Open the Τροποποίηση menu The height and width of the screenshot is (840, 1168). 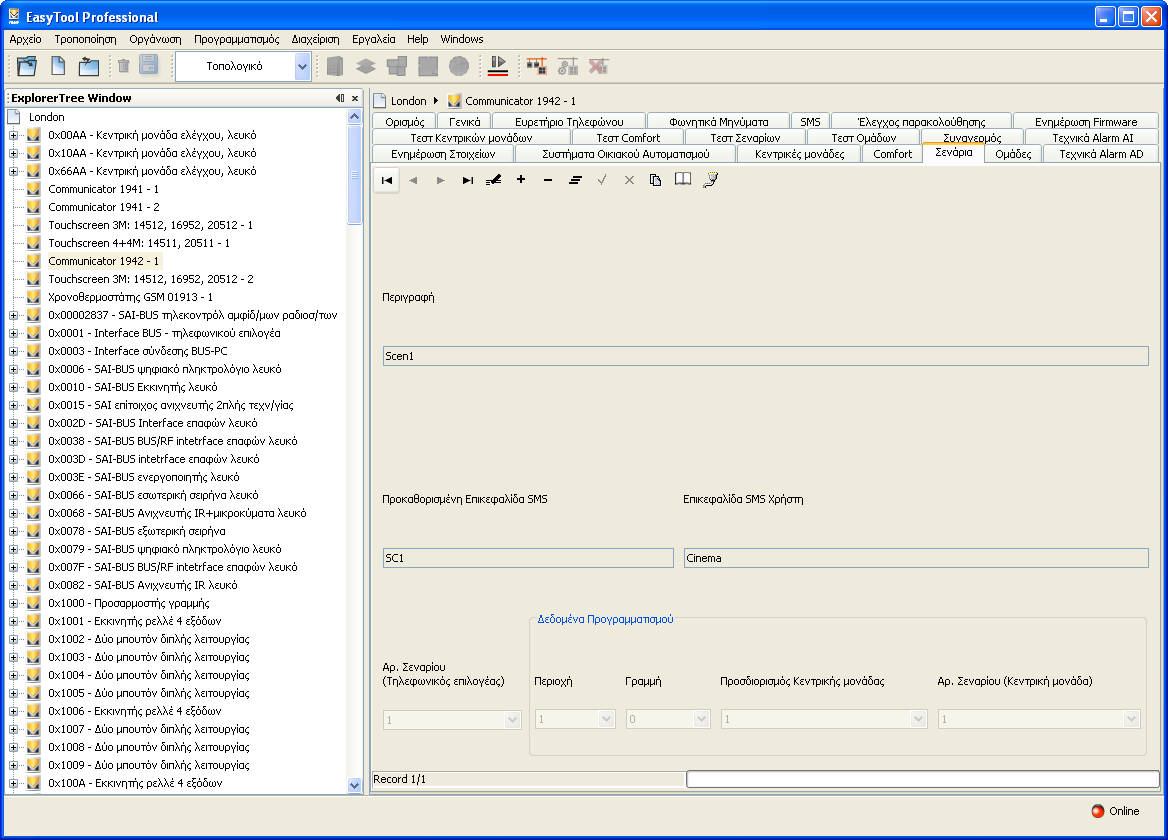click(86, 39)
